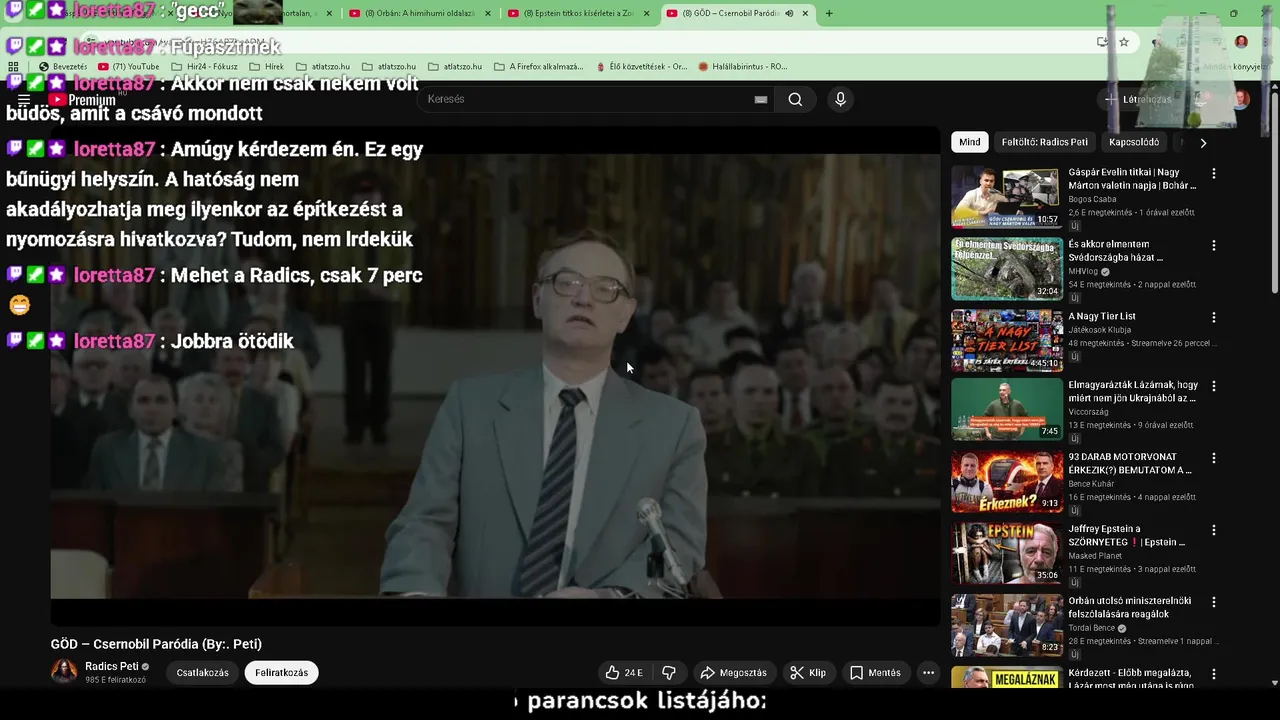Select the Feltöltő: Radics Peti filter chip
The height and width of the screenshot is (720, 1280).
1045,142
